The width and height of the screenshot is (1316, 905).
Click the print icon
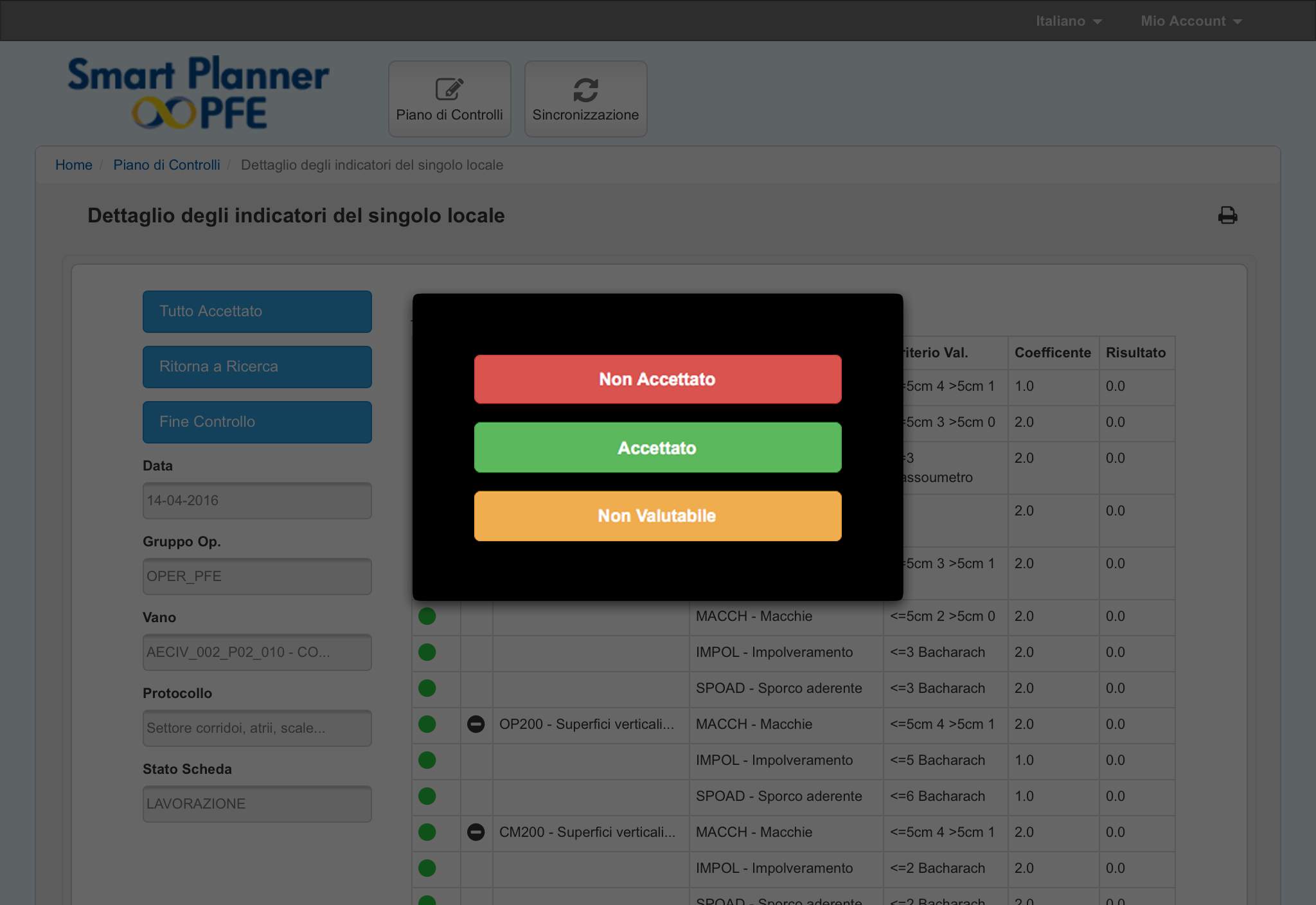tap(1227, 215)
